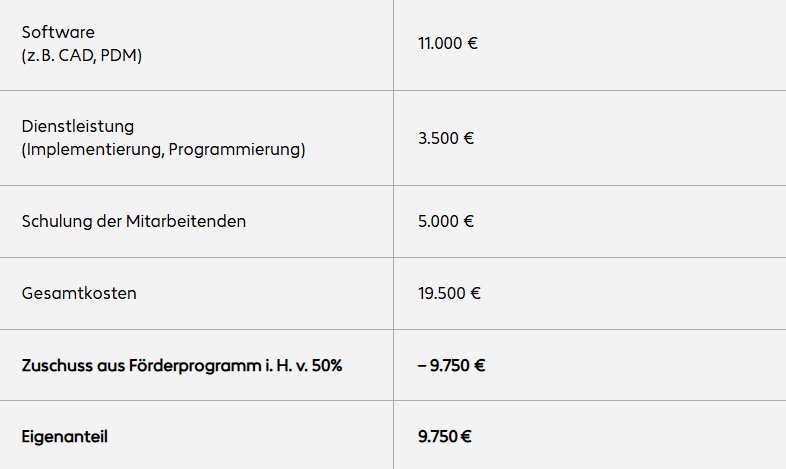This screenshot has height=469, width=786.
Task: Click the word 'Programmierung' in the table
Action: point(235,150)
